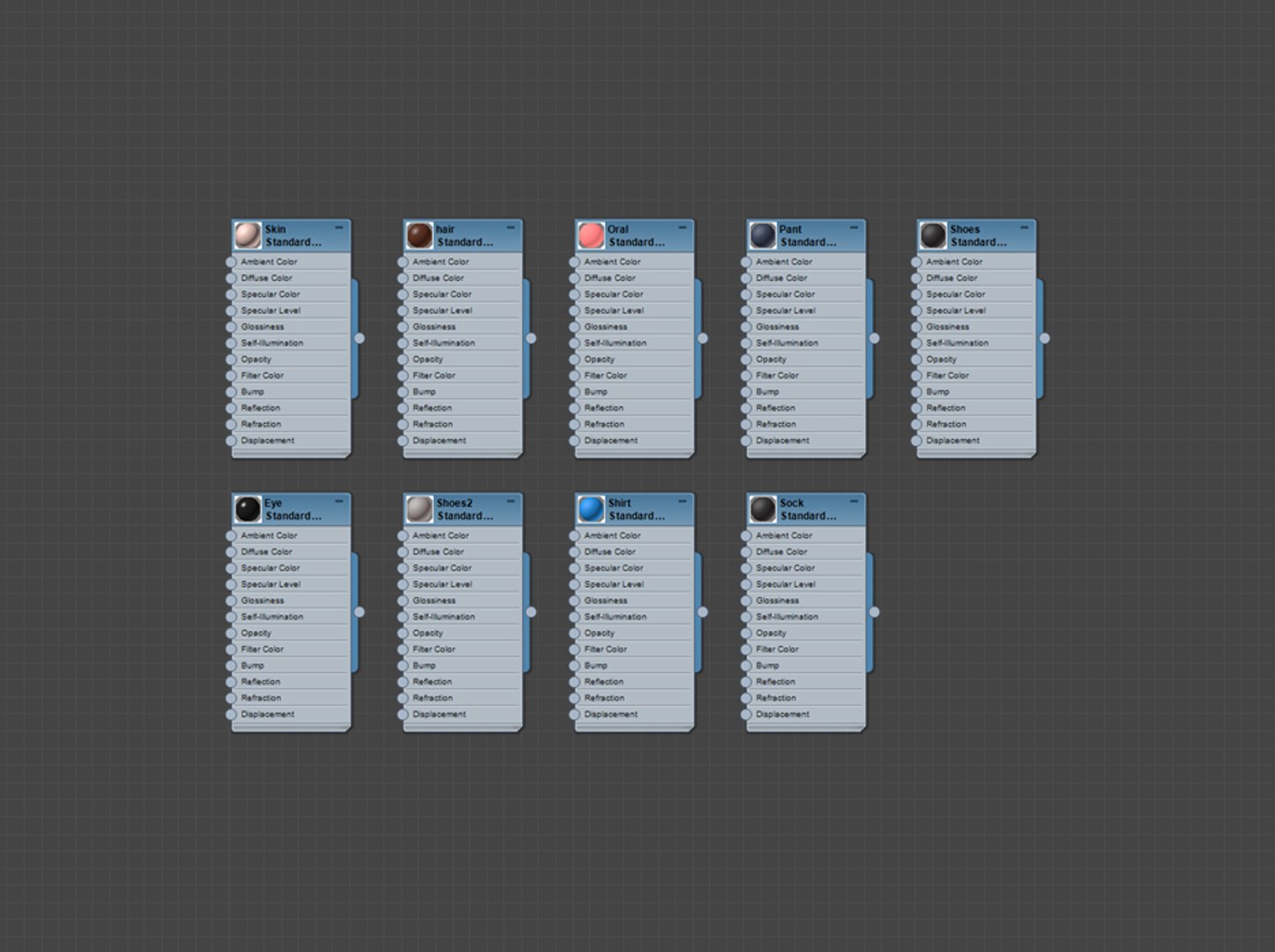Click the Eye node output socket
1275x952 pixels.
[360, 612]
